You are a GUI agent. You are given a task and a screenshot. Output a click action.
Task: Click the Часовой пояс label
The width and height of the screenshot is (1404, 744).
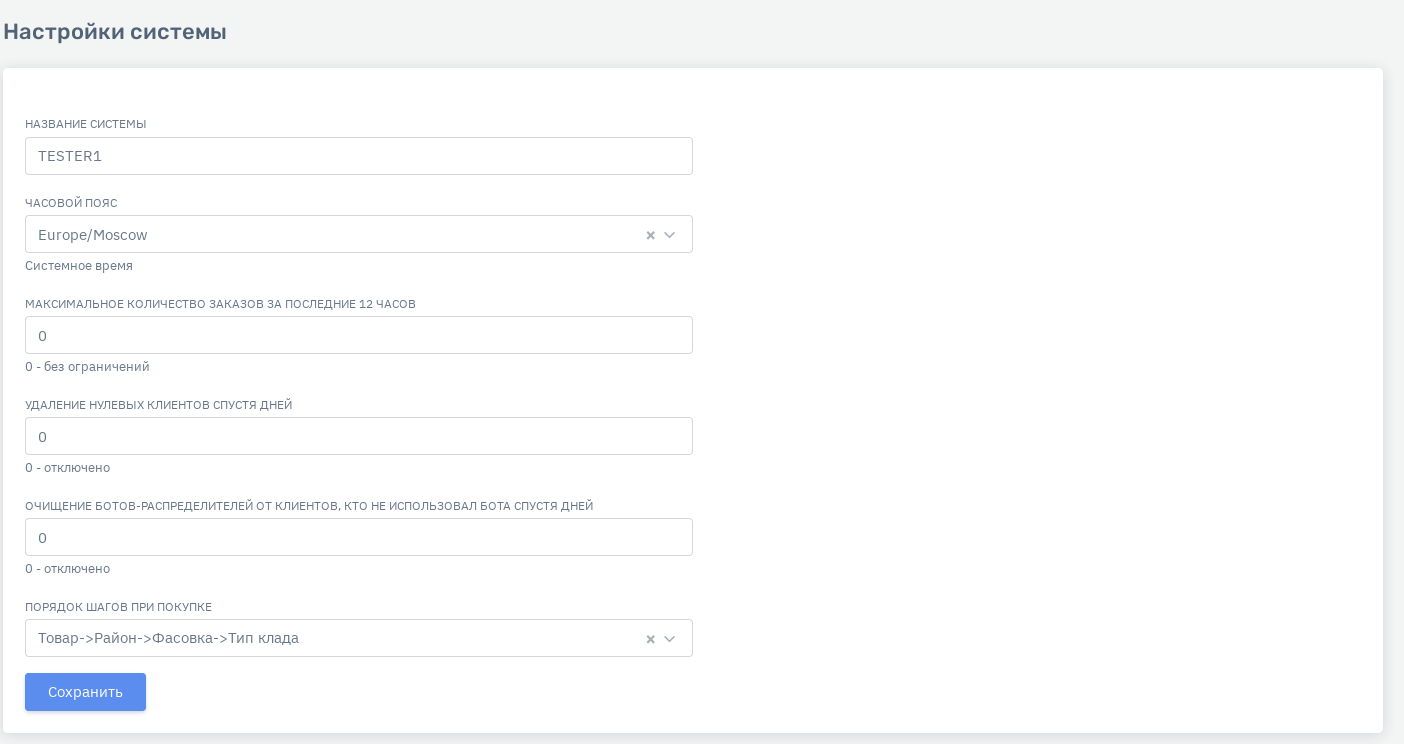(71, 203)
